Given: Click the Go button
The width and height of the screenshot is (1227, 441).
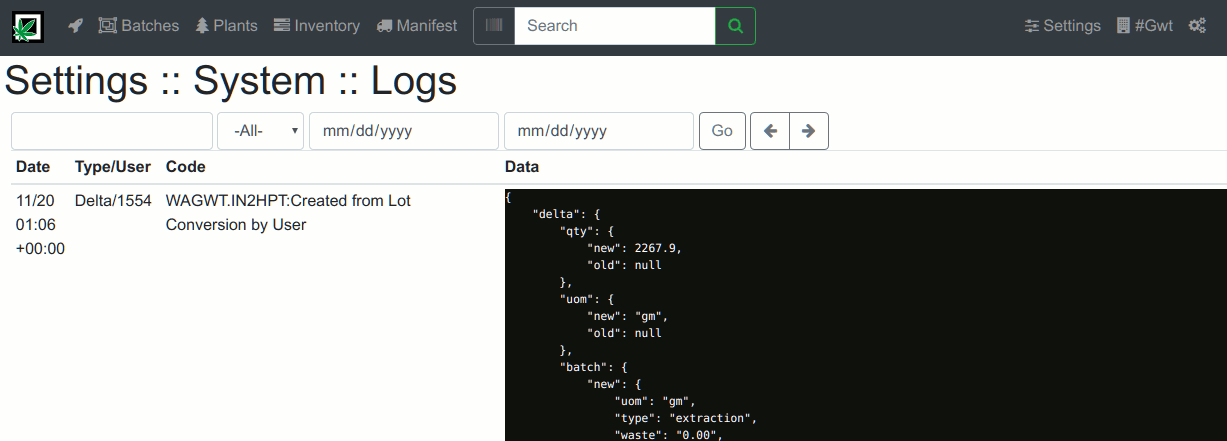Looking at the screenshot, I should pos(722,131).
